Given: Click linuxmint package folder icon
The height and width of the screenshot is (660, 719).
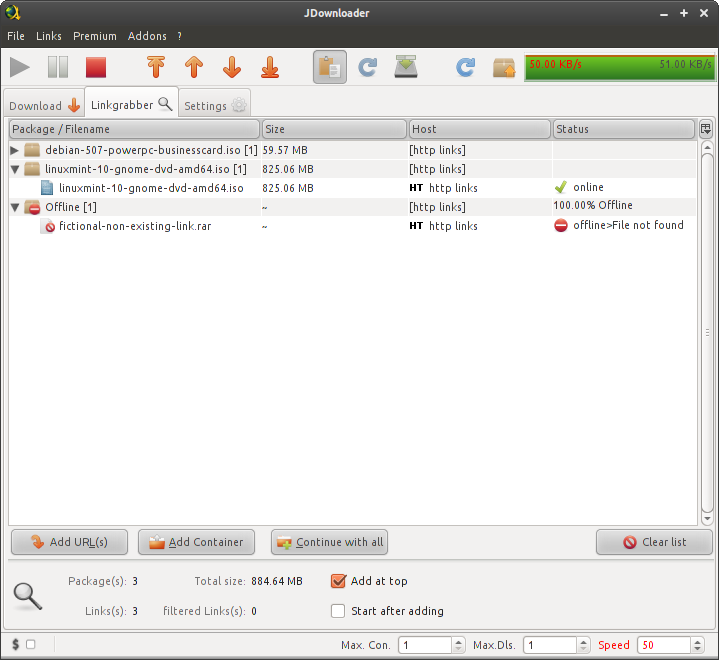Looking at the screenshot, I should pyautogui.click(x=32, y=169).
